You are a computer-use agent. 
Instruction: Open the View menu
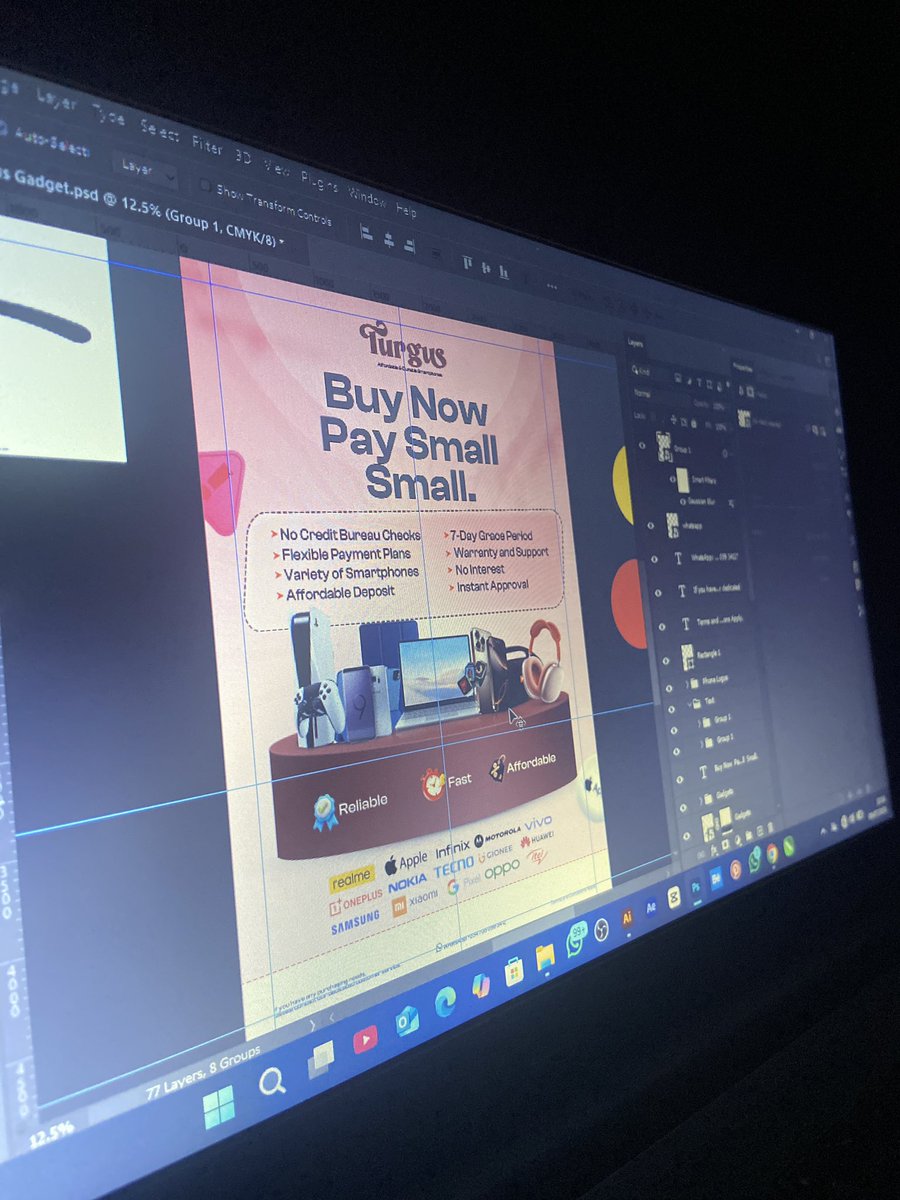[x=275, y=168]
